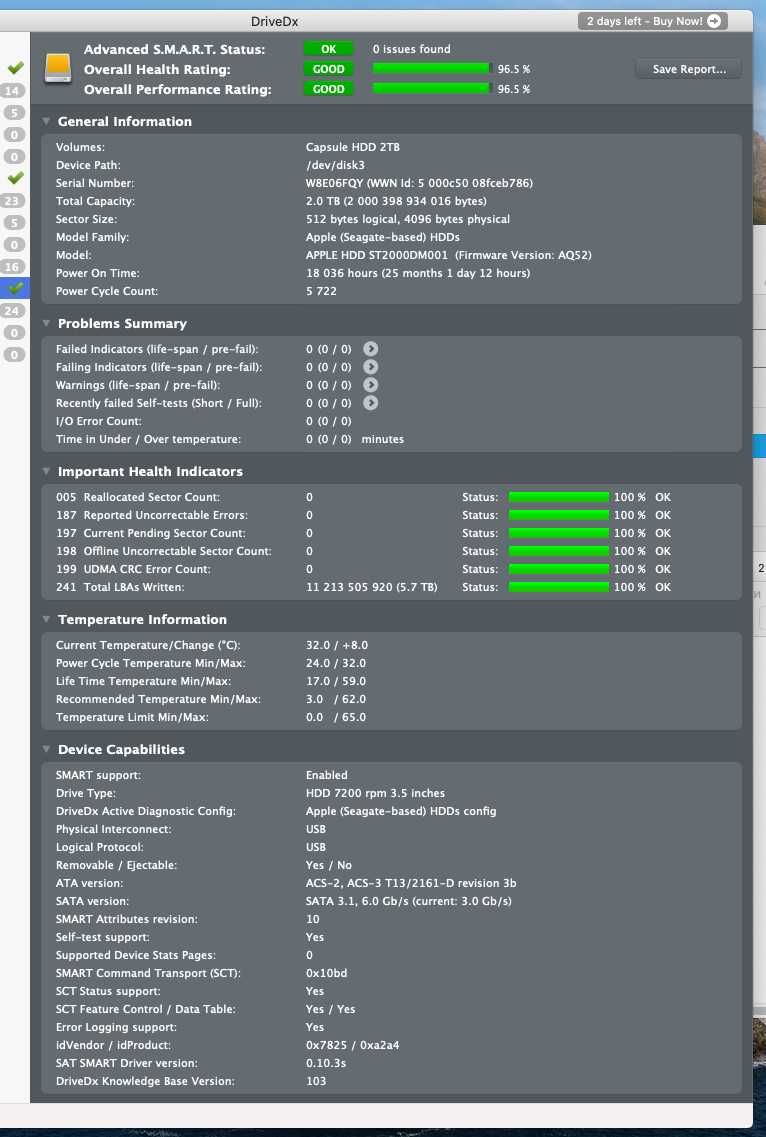
Task: Click the idVendor value '0x7825 / 0xa2a4'
Action: click(353, 1045)
